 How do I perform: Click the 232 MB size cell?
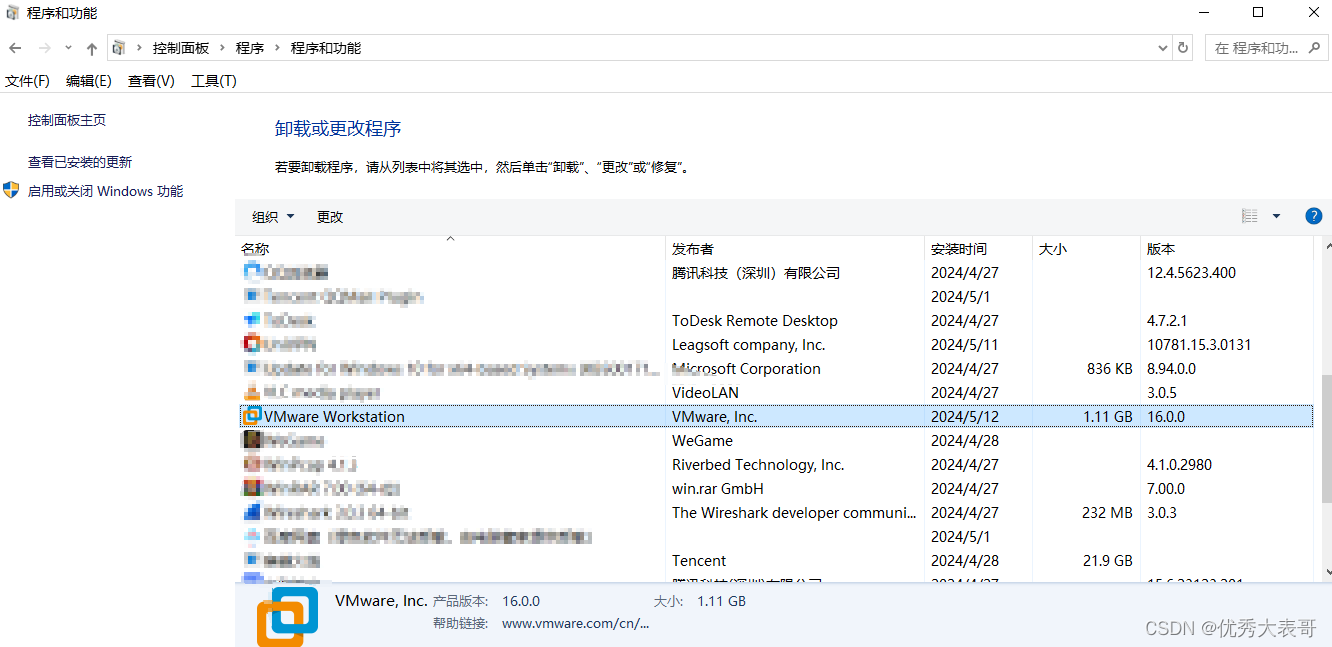(x=1108, y=513)
